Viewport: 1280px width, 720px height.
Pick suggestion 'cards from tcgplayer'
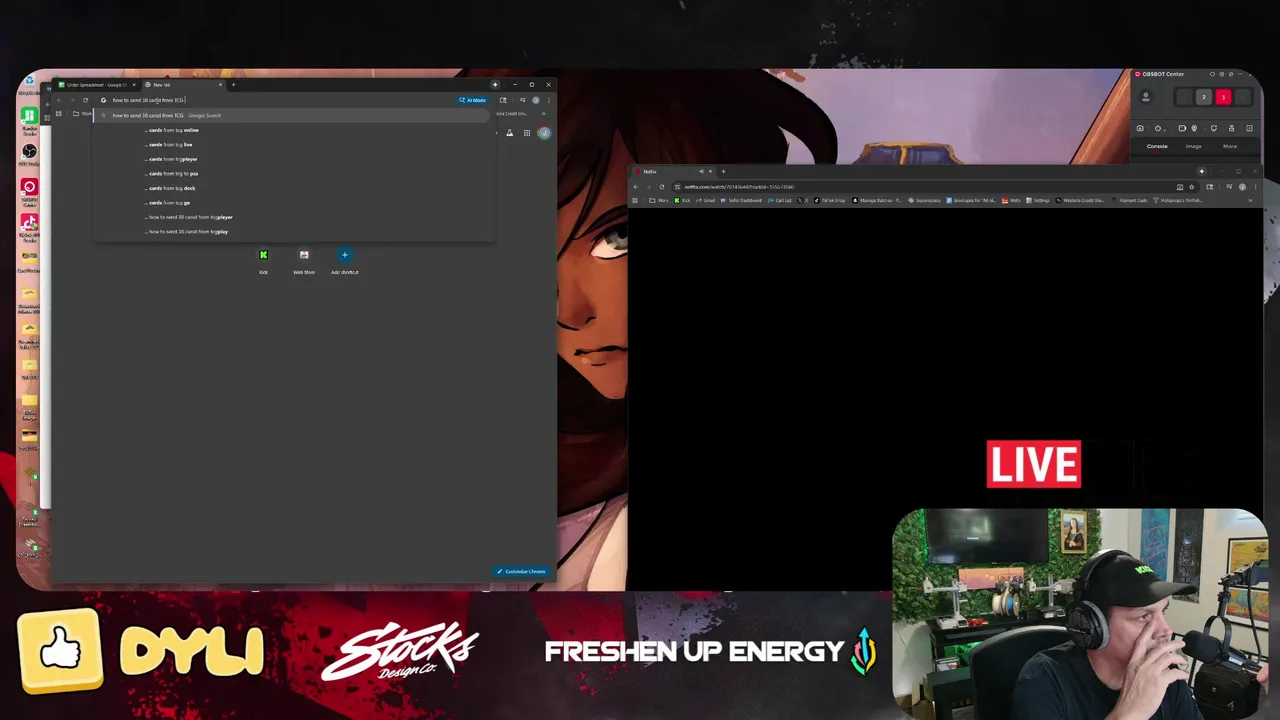tap(295, 159)
